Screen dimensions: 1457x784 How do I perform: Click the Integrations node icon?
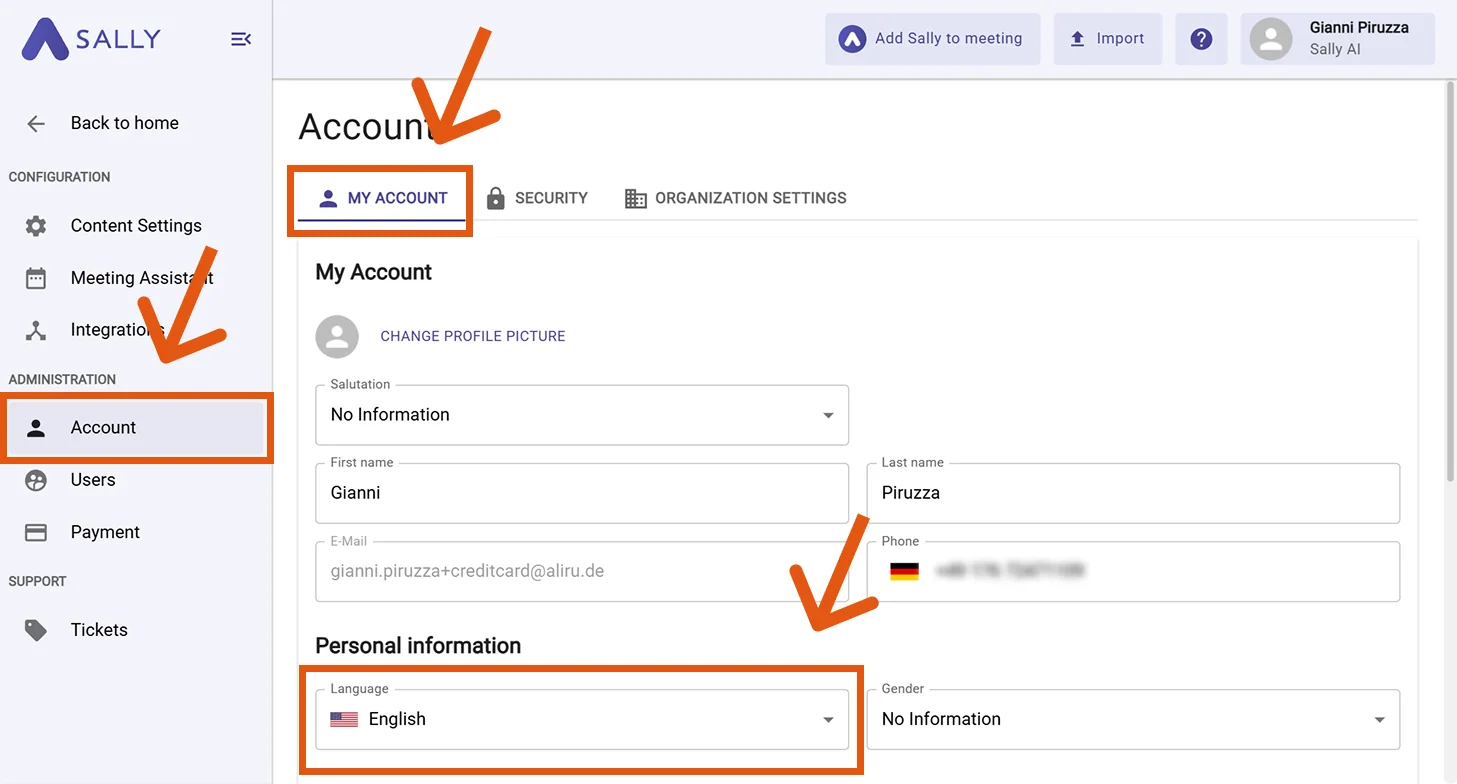tap(36, 330)
